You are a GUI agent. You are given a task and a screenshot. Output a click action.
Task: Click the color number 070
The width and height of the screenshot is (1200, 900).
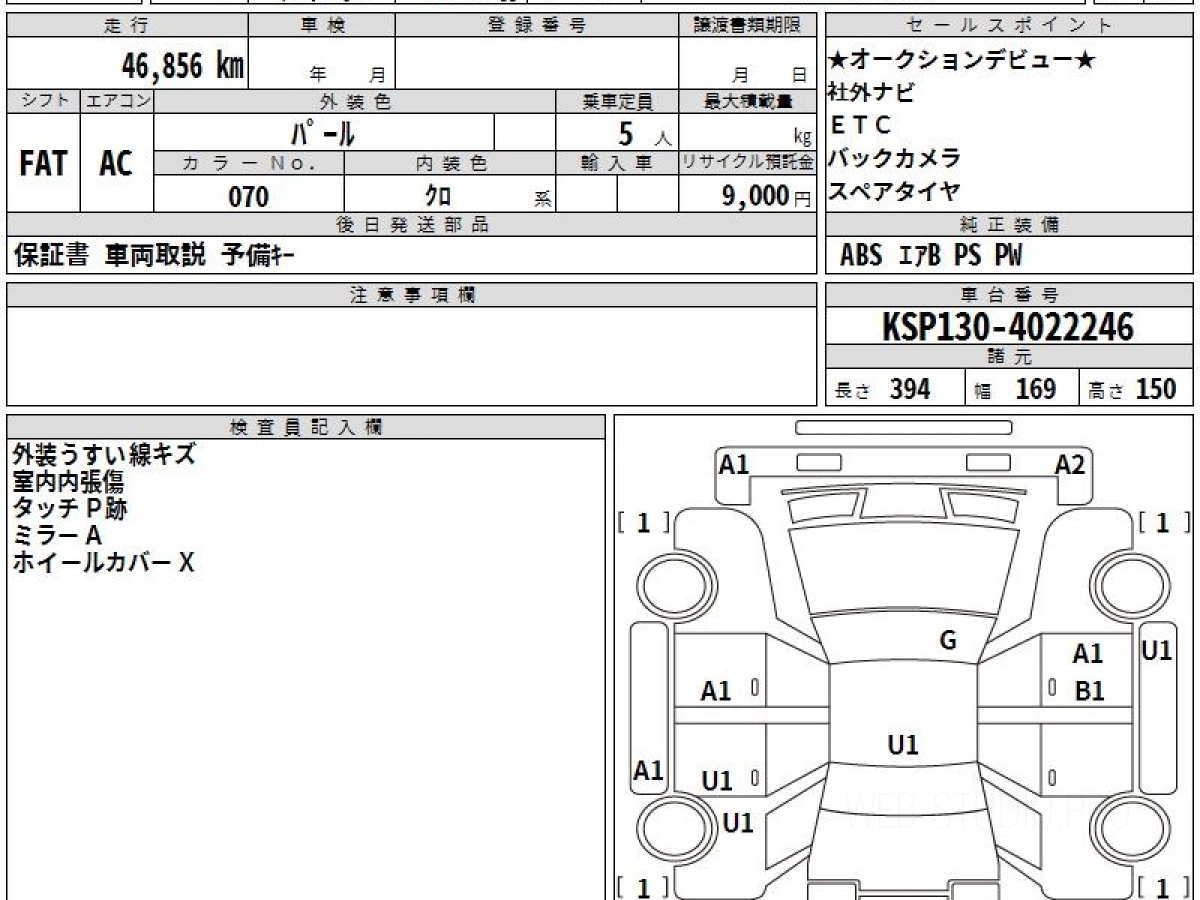point(249,197)
